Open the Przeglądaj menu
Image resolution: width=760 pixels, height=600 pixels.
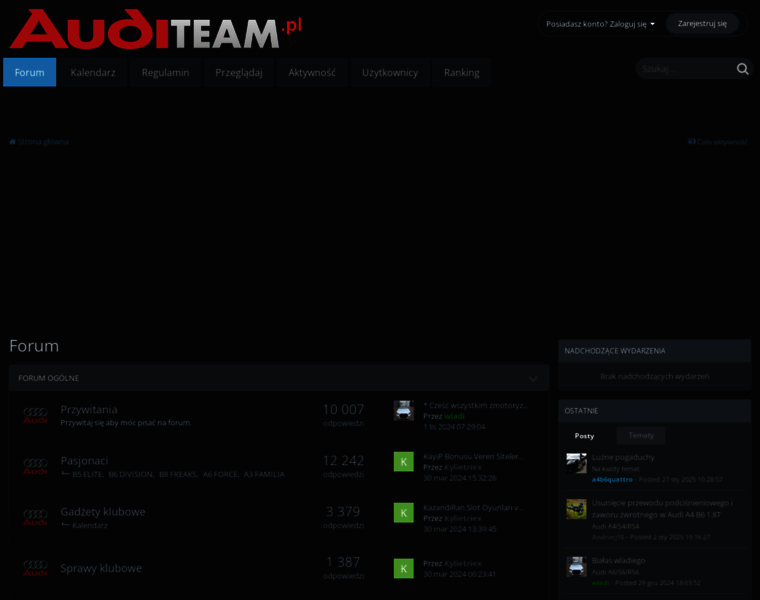tap(238, 72)
